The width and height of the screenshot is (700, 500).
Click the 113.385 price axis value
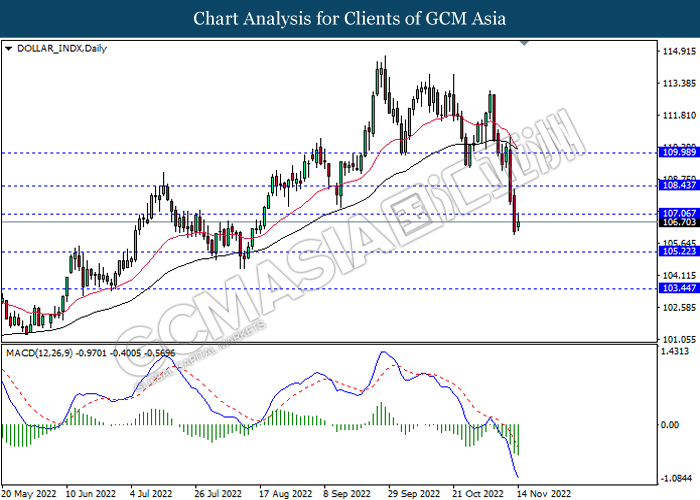[x=679, y=83]
